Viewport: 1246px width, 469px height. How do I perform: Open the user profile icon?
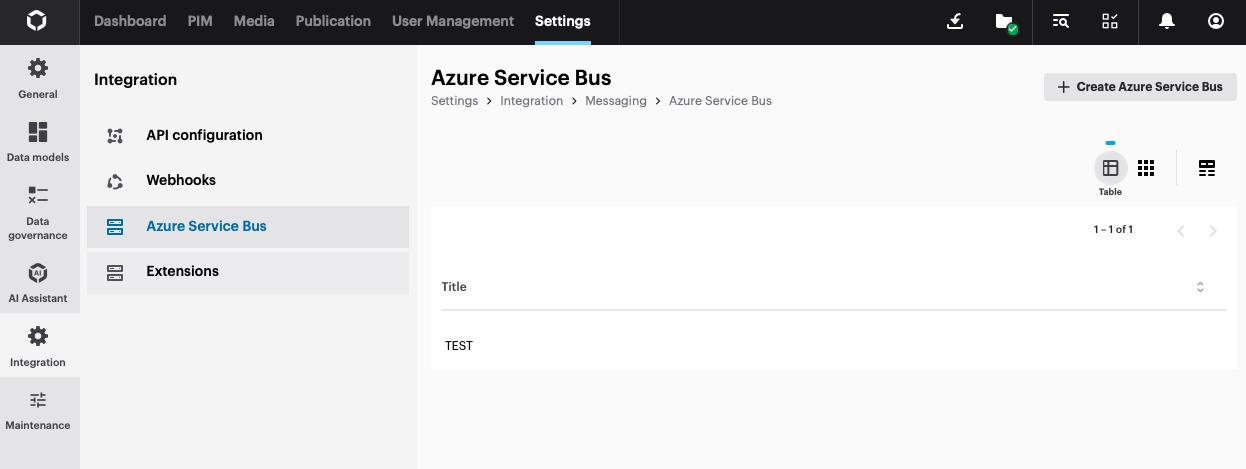1216,21
